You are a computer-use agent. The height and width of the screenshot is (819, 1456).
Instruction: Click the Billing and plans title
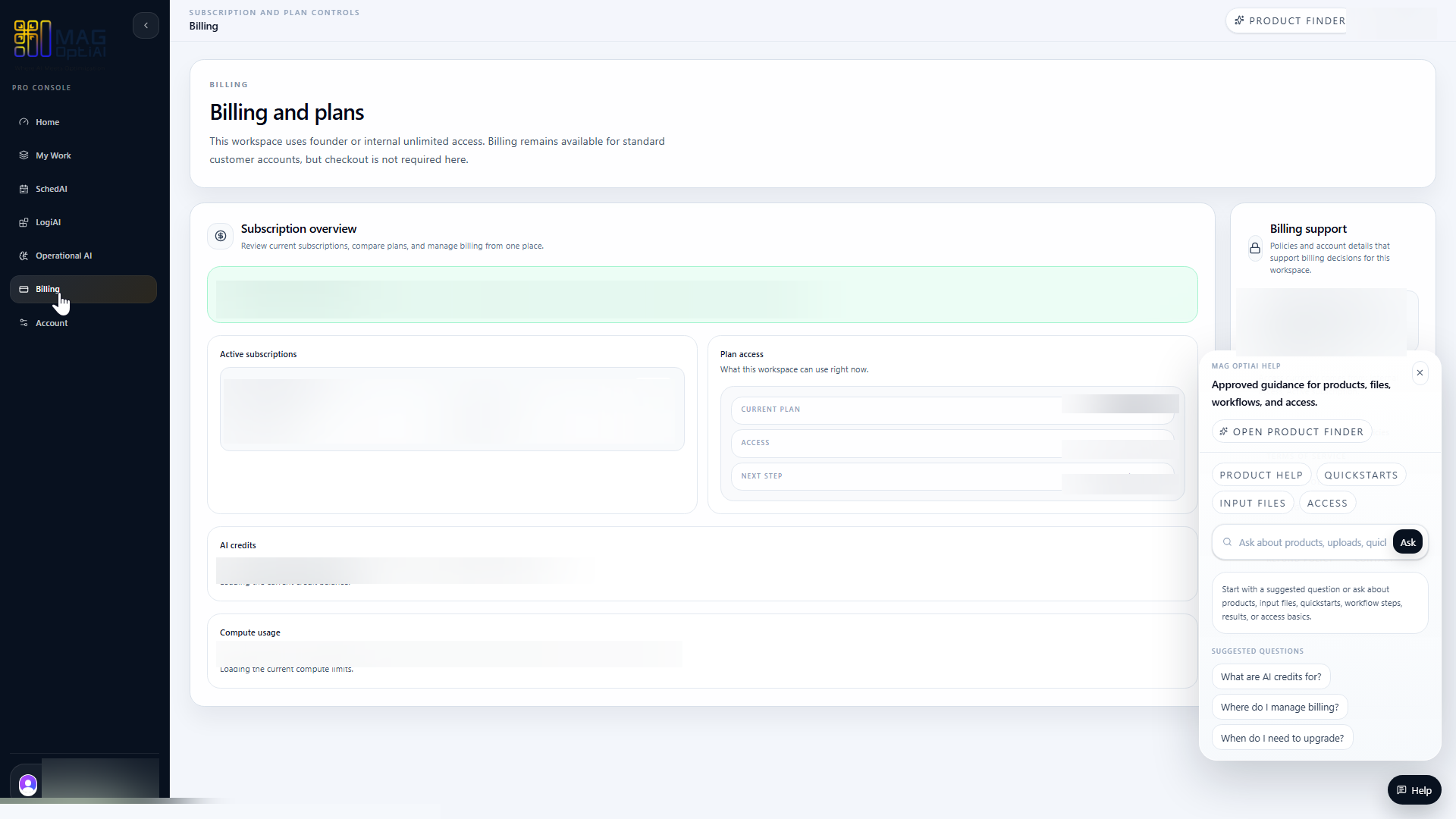coord(287,112)
